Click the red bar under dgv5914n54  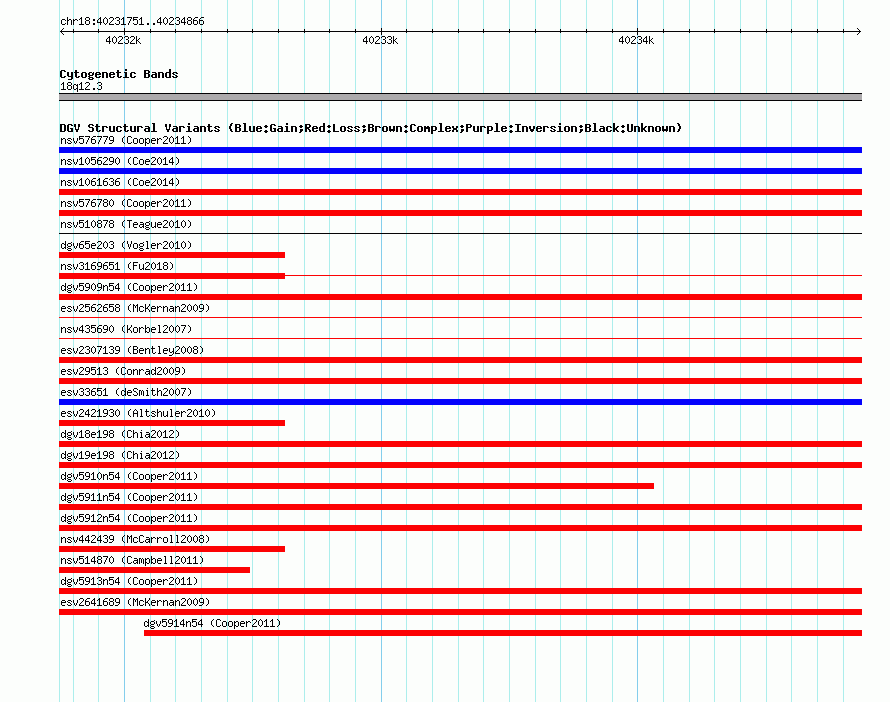click(503, 633)
